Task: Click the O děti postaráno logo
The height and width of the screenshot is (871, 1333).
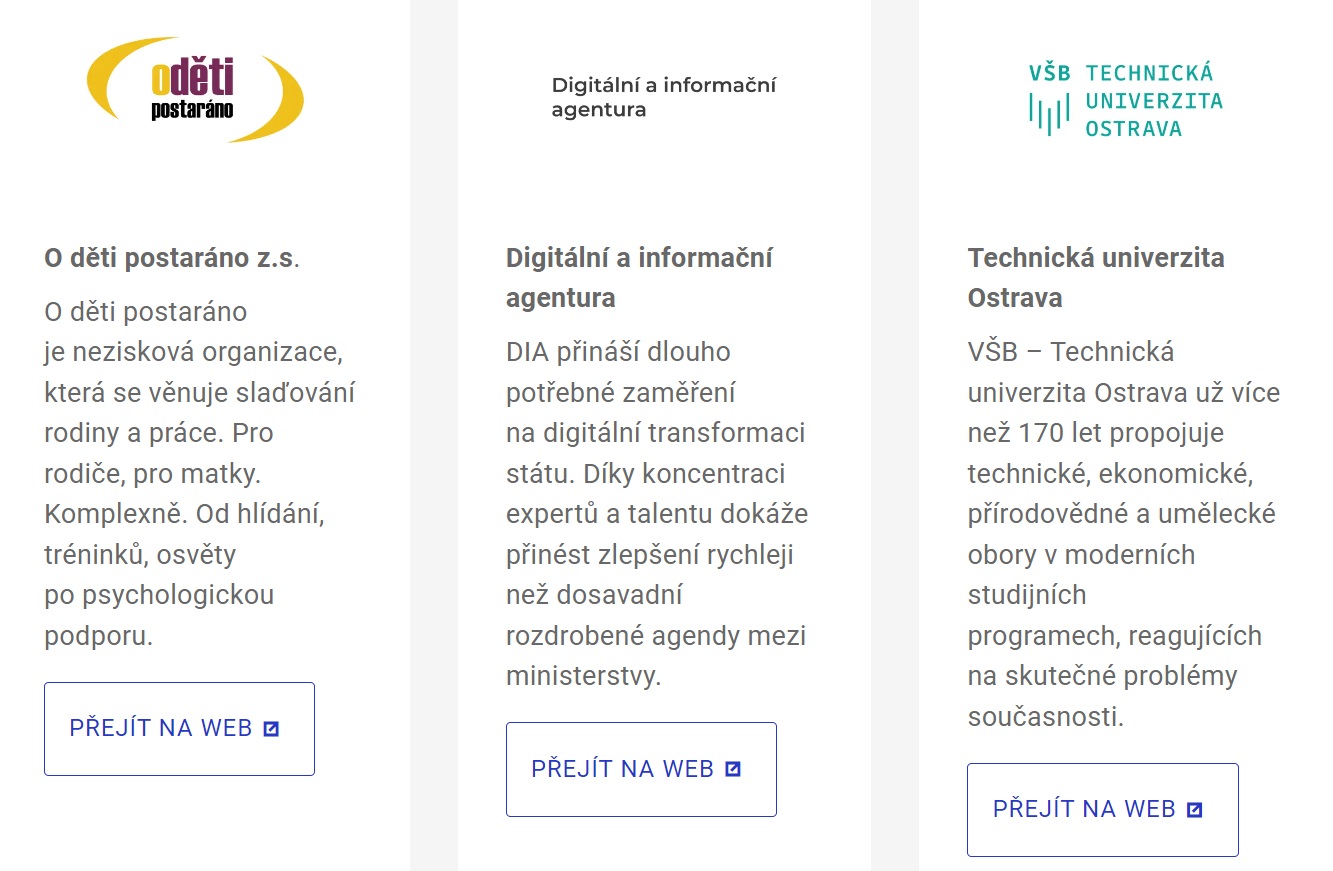Action: pyautogui.click(x=195, y=90)
